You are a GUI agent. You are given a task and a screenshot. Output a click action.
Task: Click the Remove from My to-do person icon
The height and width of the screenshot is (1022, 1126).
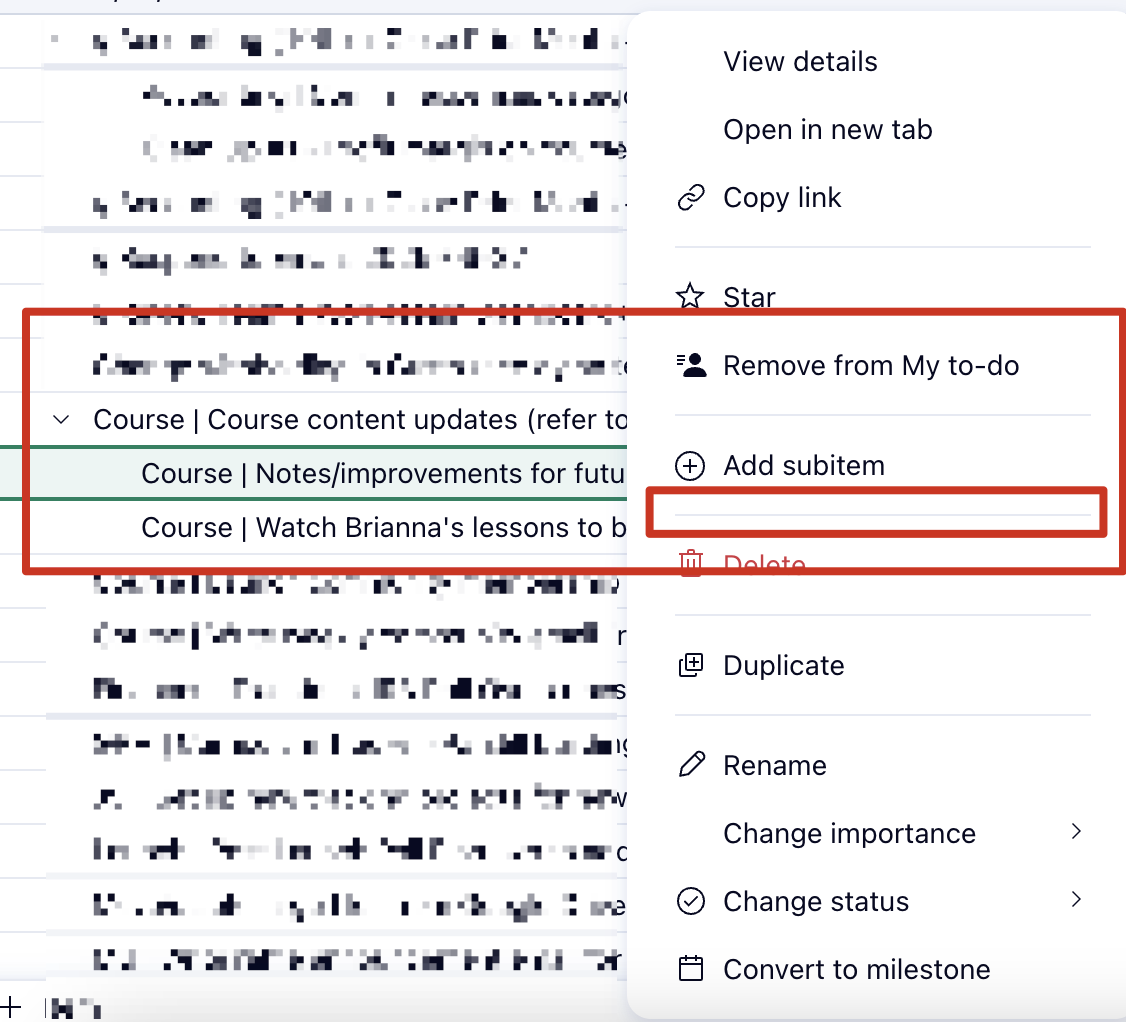[x=691, y=365]
